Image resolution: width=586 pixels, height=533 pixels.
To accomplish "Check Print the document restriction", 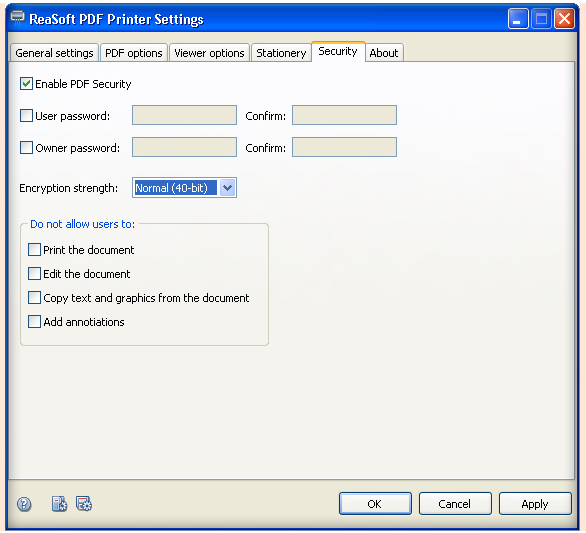I will 34,249.
